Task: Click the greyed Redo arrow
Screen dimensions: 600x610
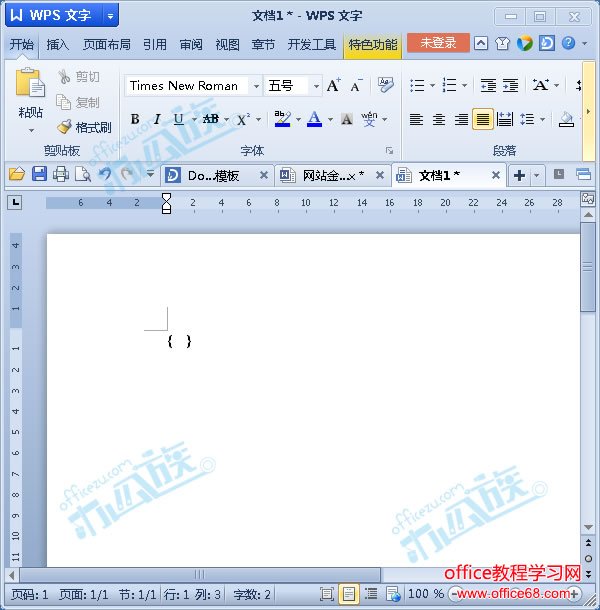Action: tap(127, 174)
